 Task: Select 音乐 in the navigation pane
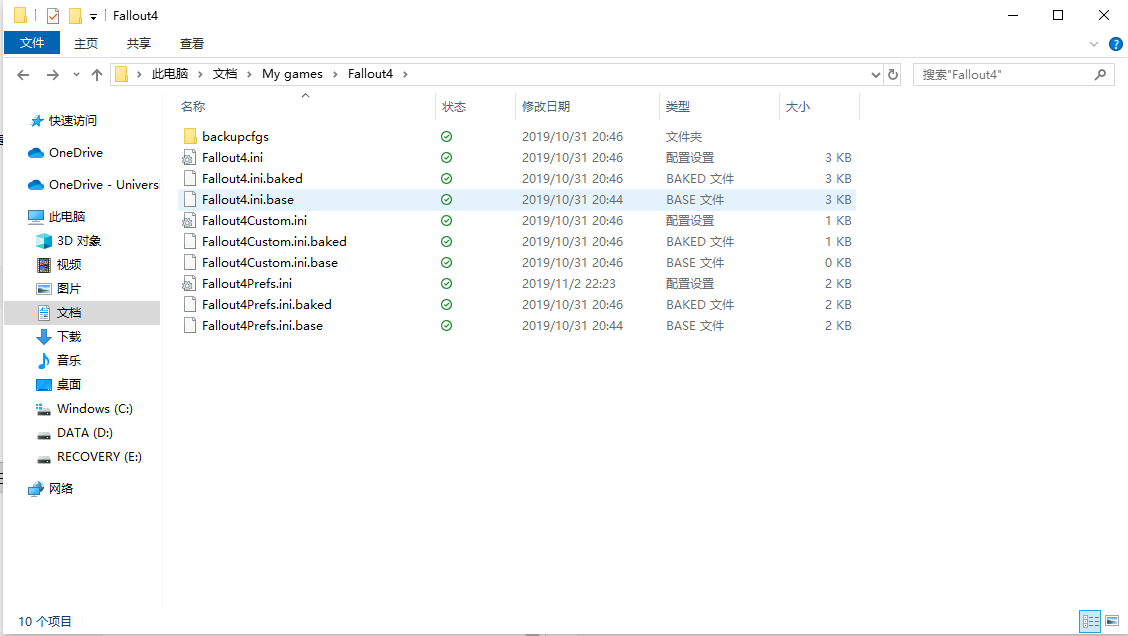coord(69,360)
